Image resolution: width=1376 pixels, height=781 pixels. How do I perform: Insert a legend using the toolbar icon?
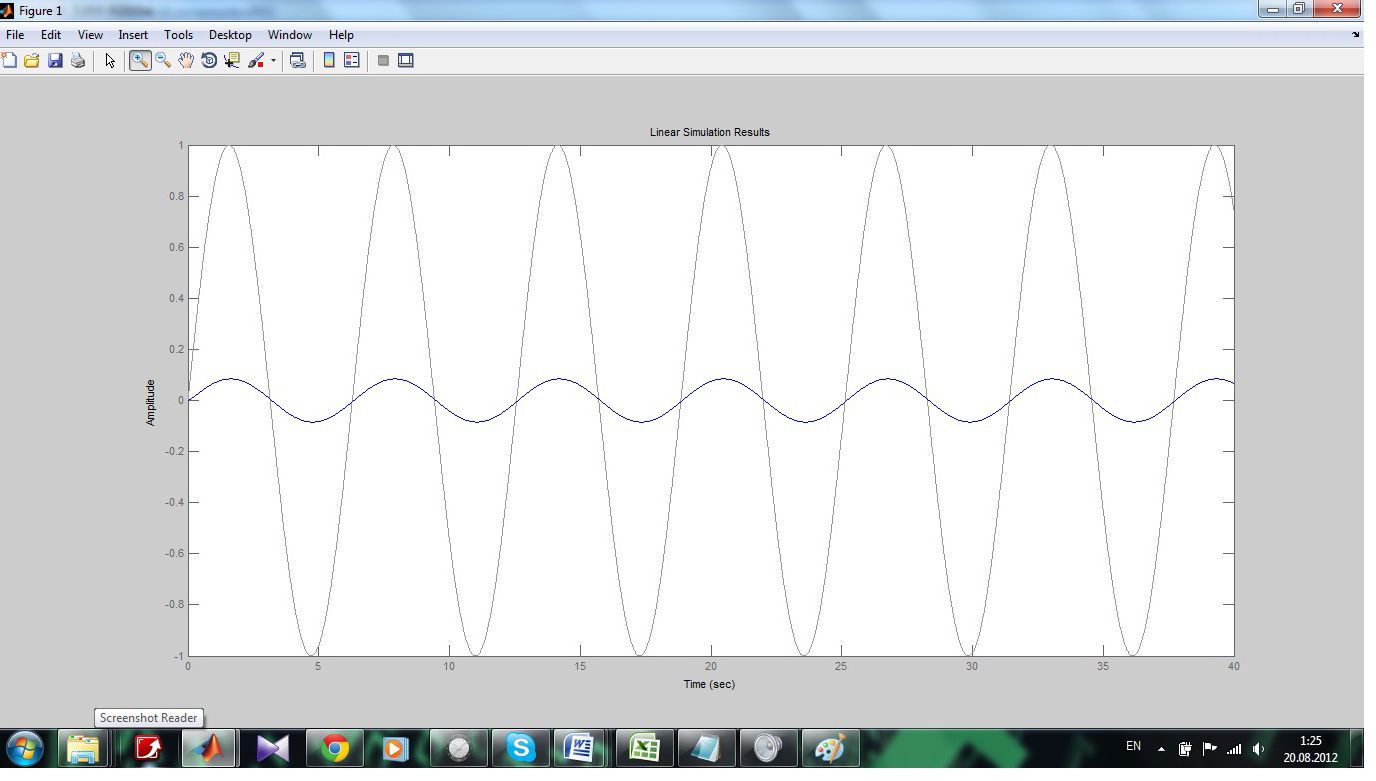(x=352, y=61)
